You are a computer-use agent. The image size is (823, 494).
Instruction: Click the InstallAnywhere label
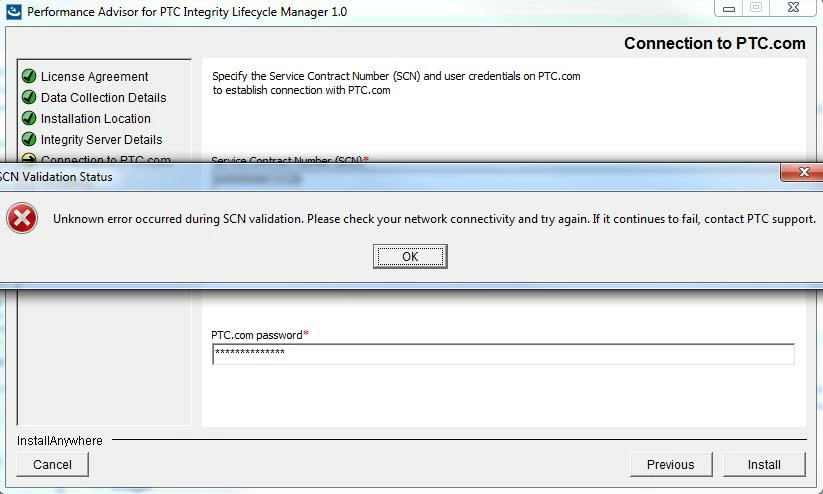pos(59,440)
